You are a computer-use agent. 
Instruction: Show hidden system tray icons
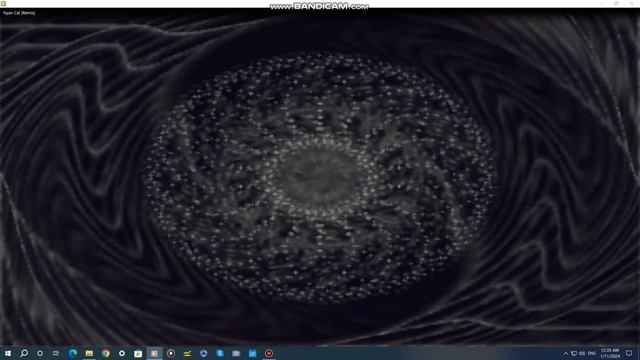pos(566,353)
